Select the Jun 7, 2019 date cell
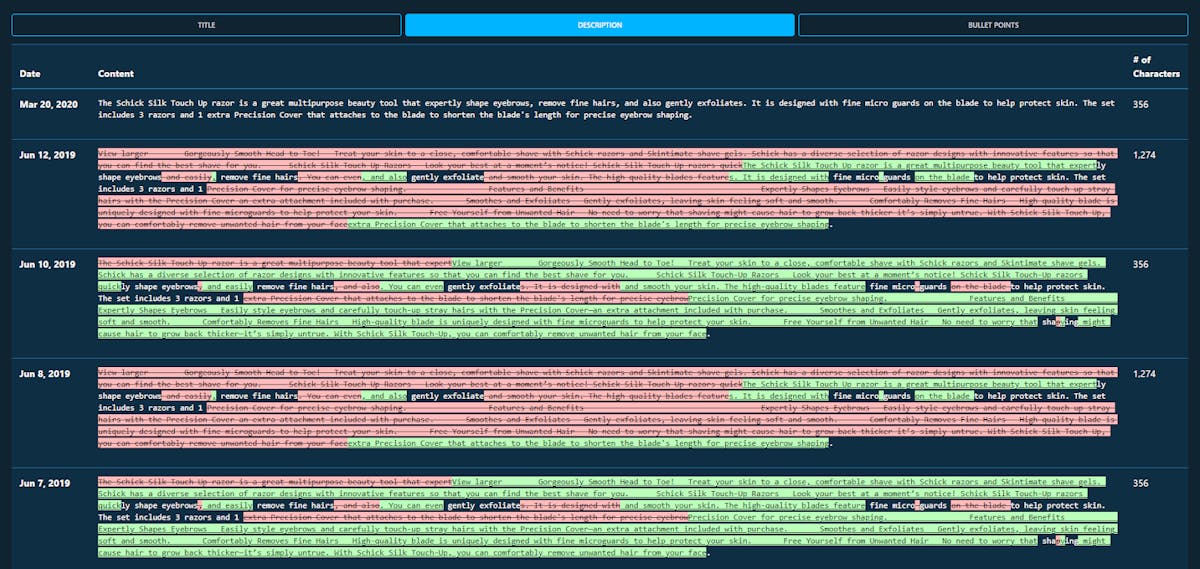Viewport: 1200px width, 569px height. (45, 483)
